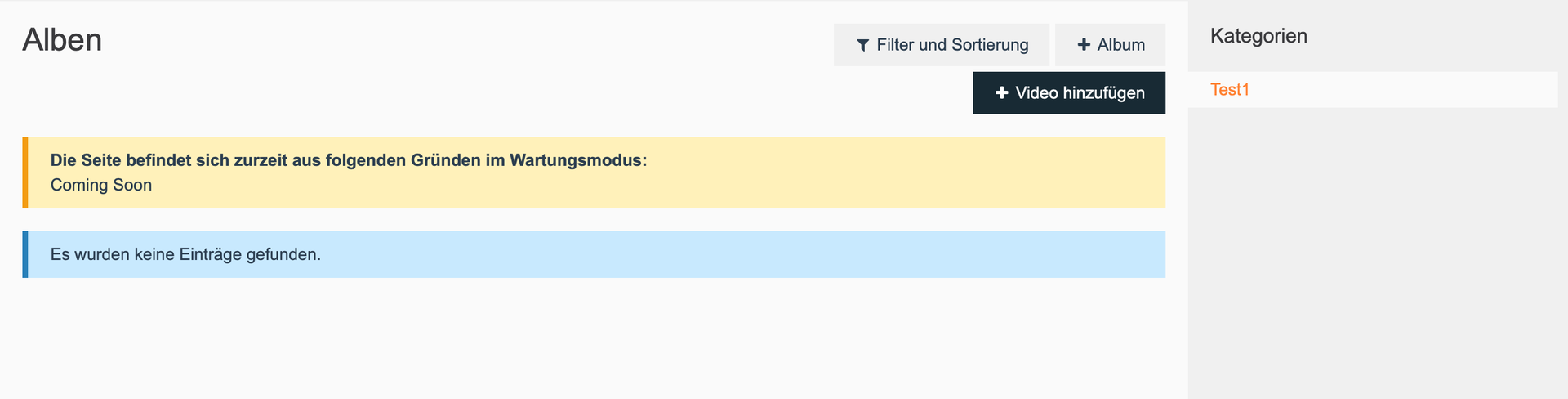Click the Kategorien sidebar heading
Screen dimensions: 1568x399
1258,36
